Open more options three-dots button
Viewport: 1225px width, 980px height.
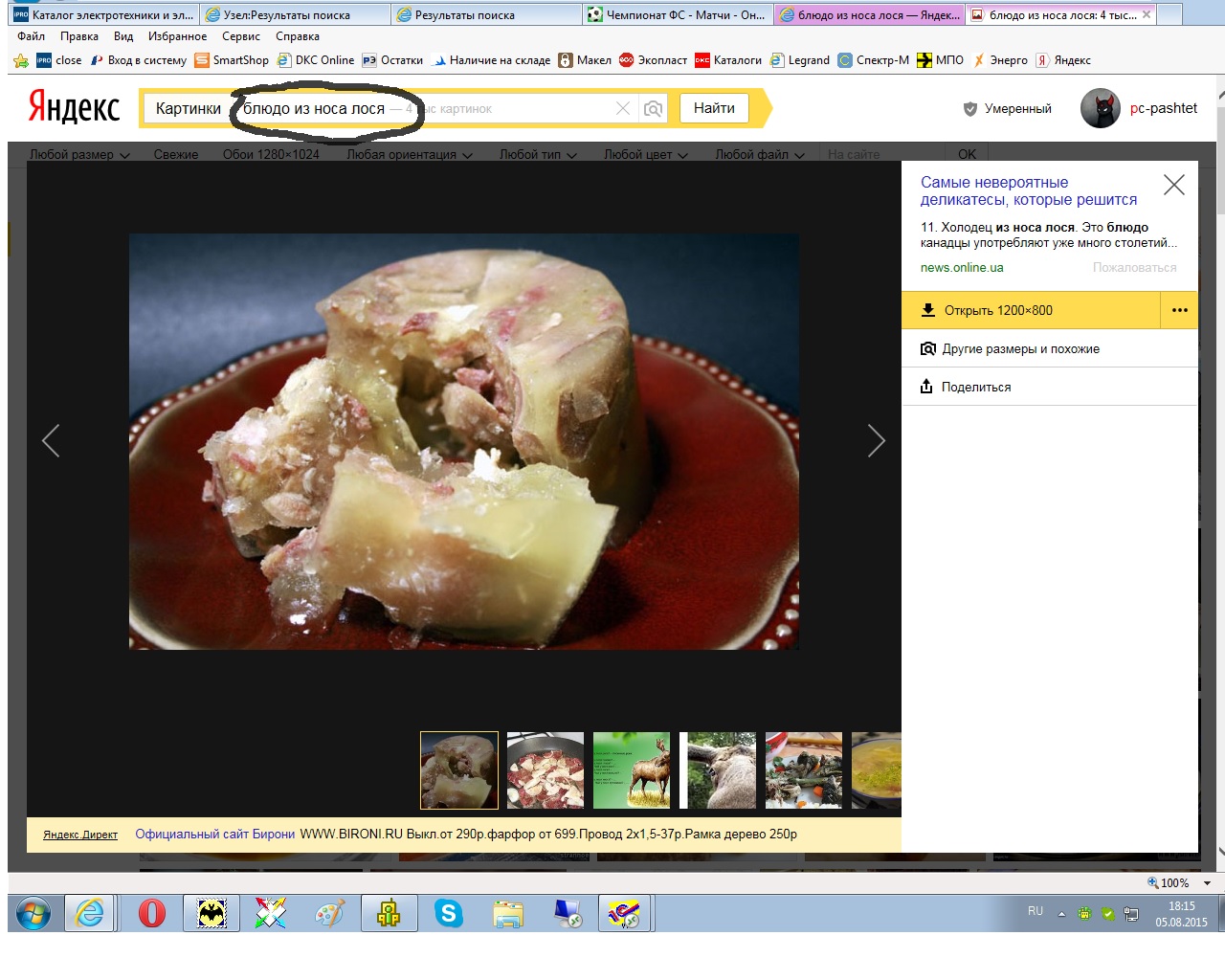[1179, 310]
